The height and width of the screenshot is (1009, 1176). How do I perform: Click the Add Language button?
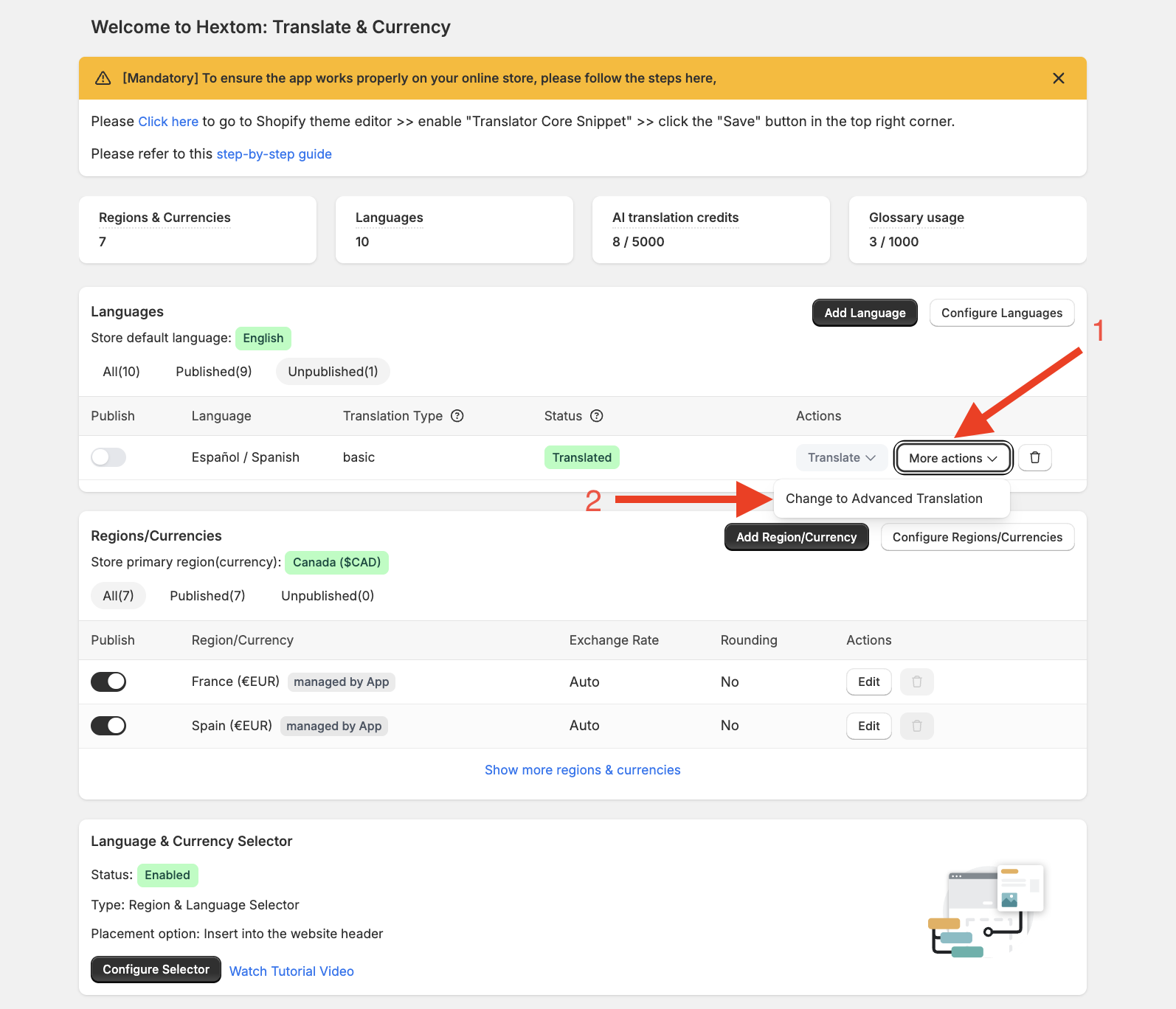(865, 313)
